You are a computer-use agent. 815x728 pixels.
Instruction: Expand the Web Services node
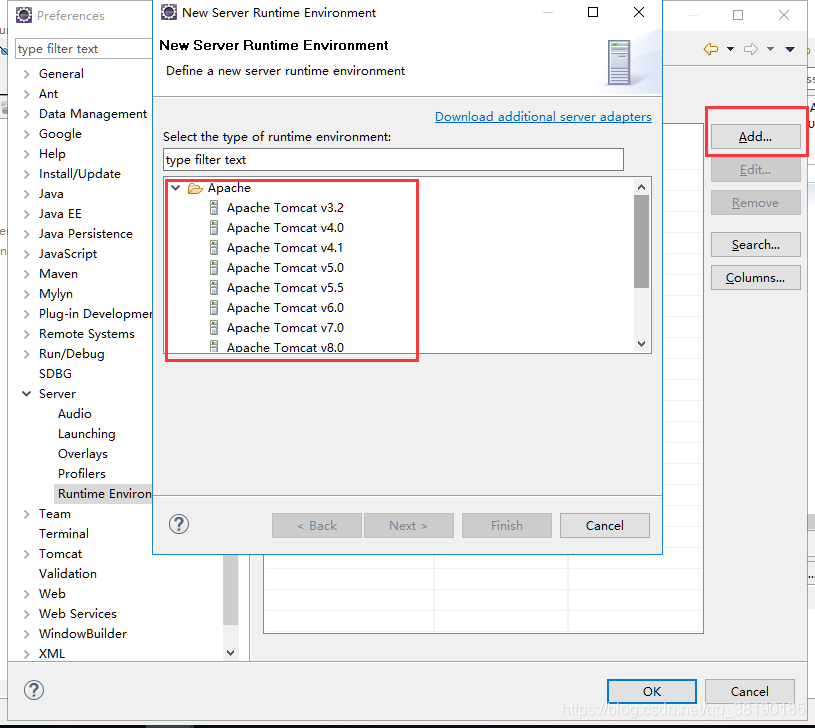click(x=27, y=614)
